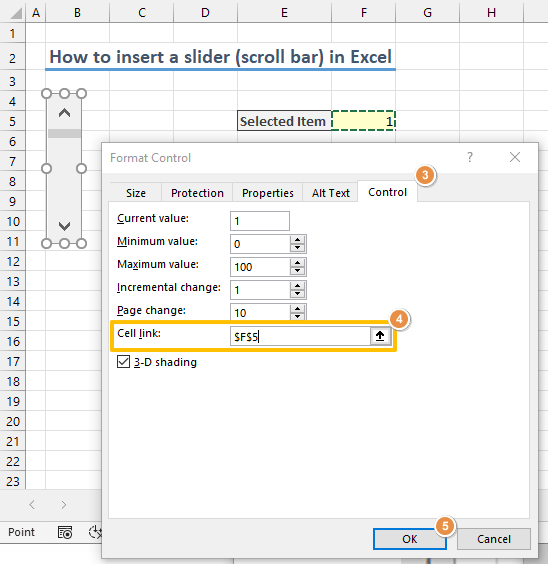Viewport: 548px width, 564px height.
Task: Close the Format Control dialog
Action: click(515, 157)
